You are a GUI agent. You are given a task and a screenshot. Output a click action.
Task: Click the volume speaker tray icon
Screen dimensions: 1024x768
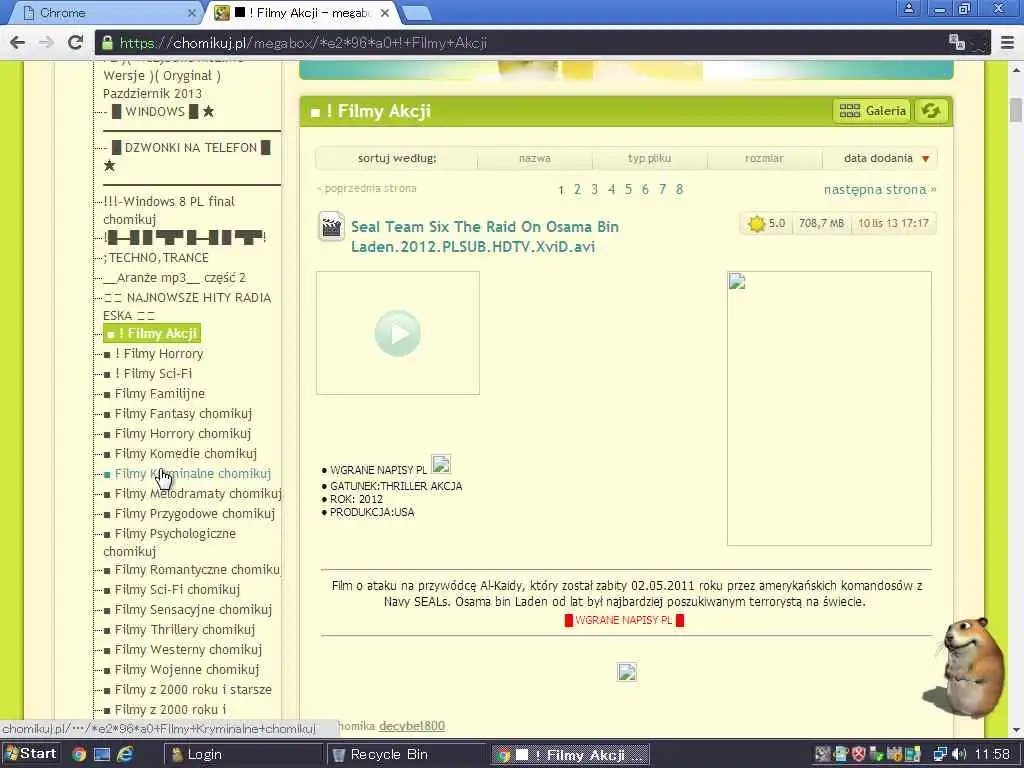point(959,754)
